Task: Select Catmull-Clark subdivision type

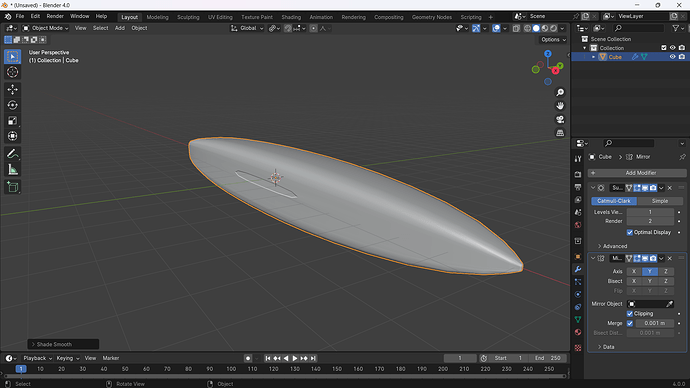Action: [614, 201]
